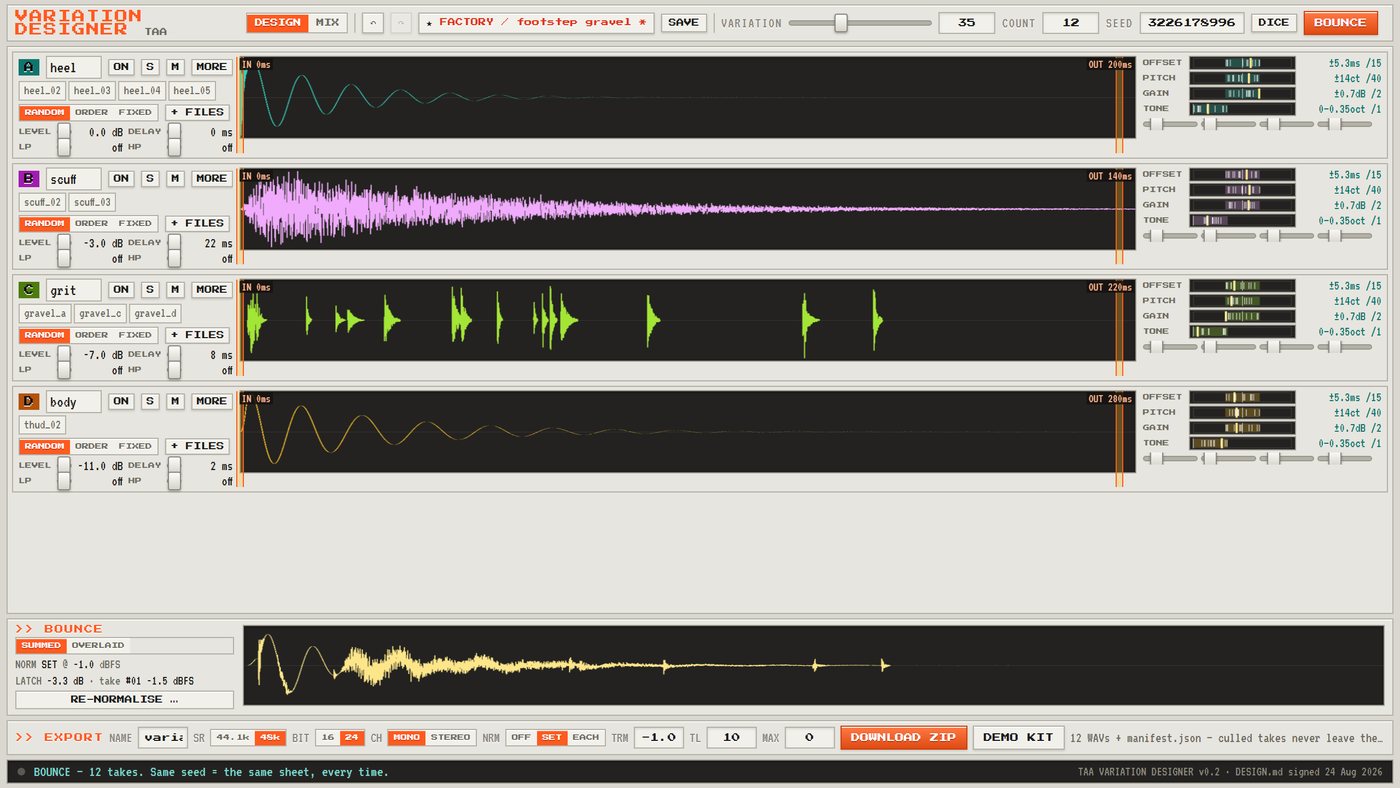Screen dimensions: 1400x788
Task: Click the DICE seed button
Action: click(x=1274, y=23)
